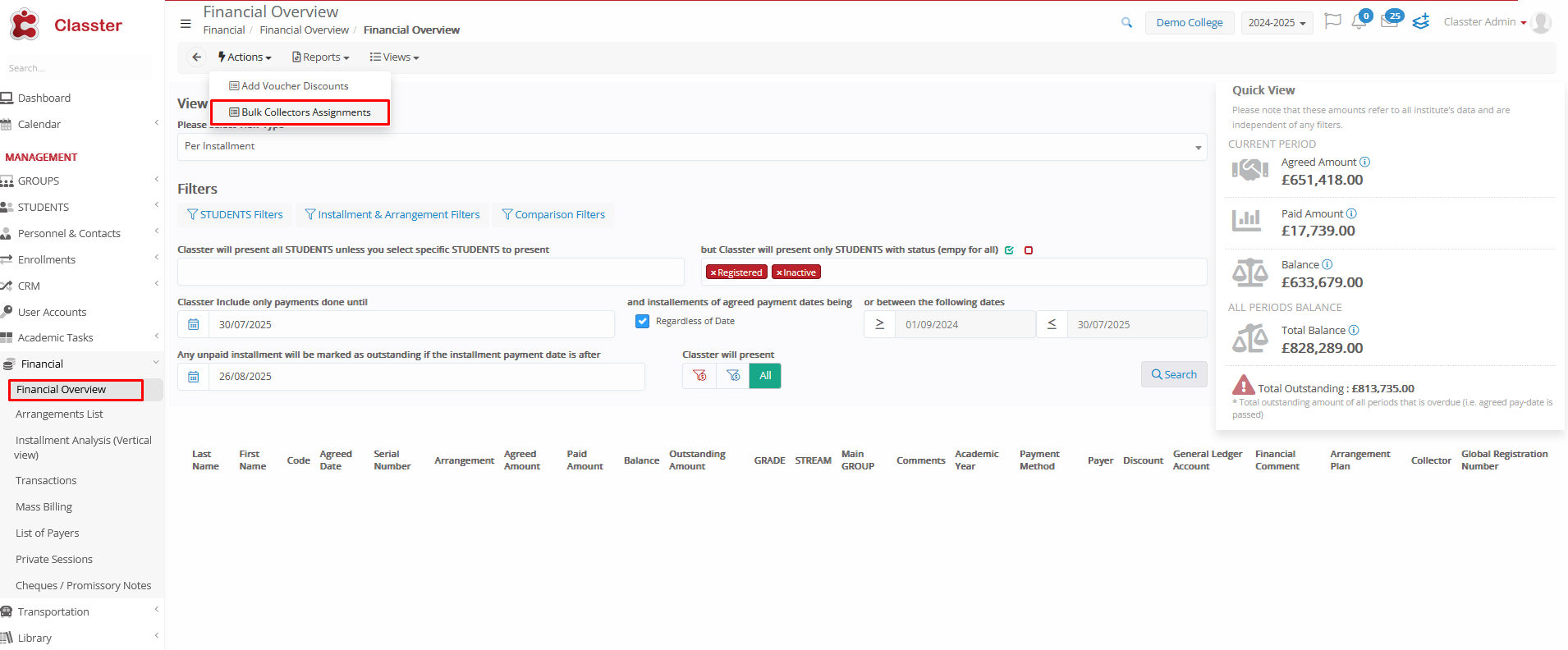Screen dimensions: 1568x650
Task: Remove the Registered status tag
Action: click(x=713, y=273)
